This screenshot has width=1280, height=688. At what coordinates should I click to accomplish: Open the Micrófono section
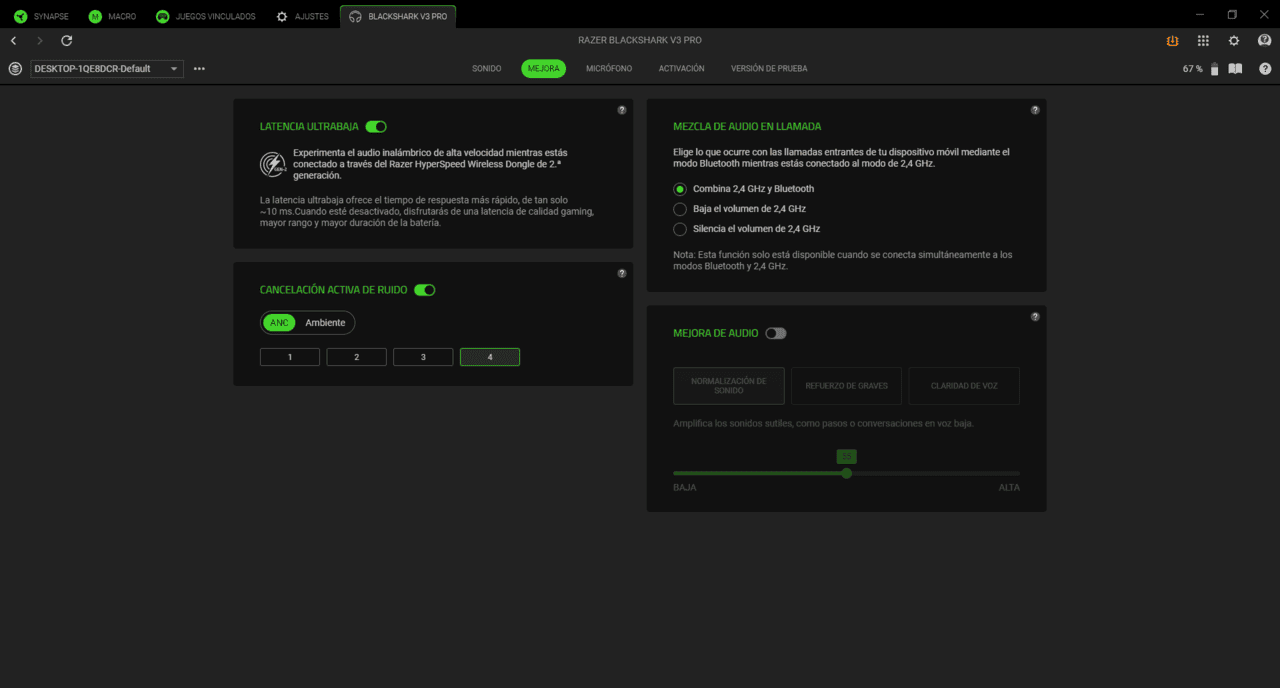(609, 69)
